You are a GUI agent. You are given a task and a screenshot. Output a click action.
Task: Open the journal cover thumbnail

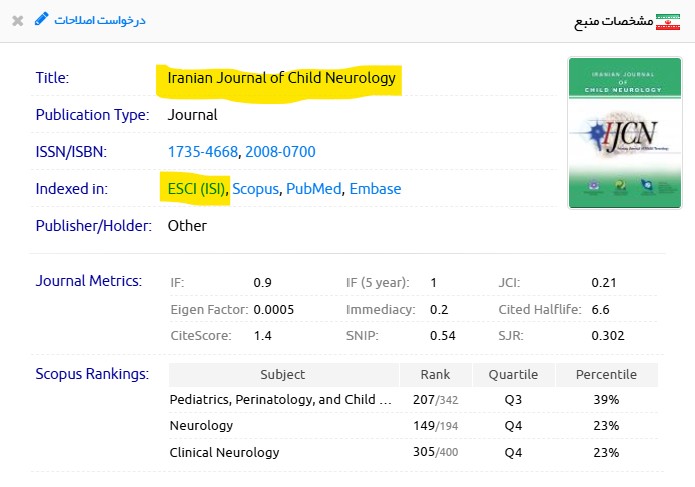[x=617, y=133]
